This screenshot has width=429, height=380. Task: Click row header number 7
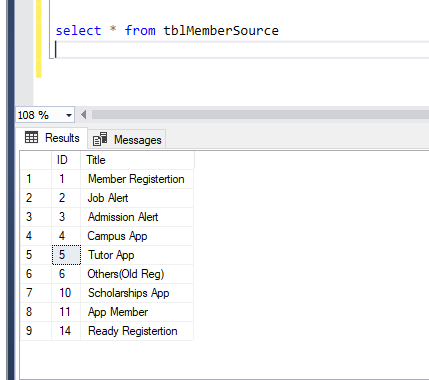[36, 293]
